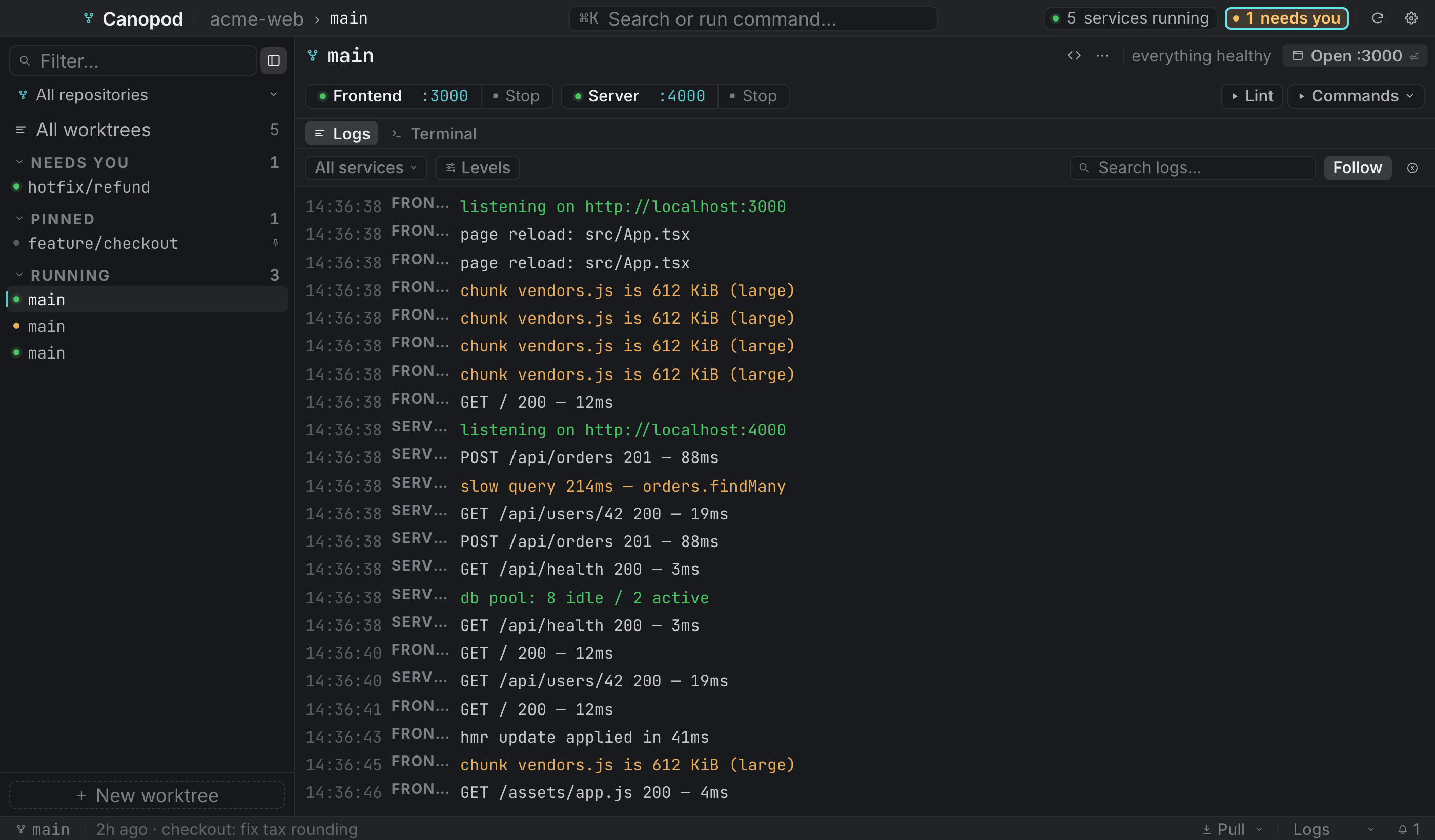The height and width of the screenshot is (840, 1435).
Task: Open the three-dots more menu
Action: click(1102, 56)
